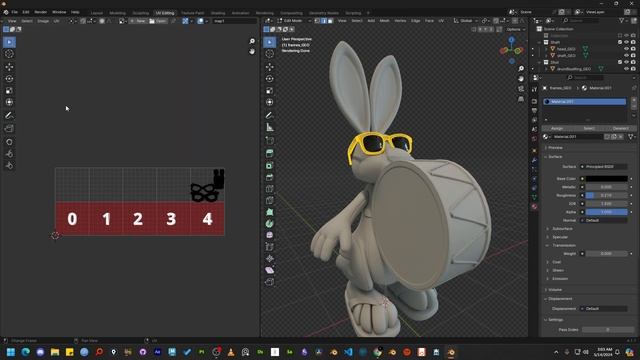Screen dimensions: 640x360
Task: Click the Assign material button
Action: [x=557, y=128]
